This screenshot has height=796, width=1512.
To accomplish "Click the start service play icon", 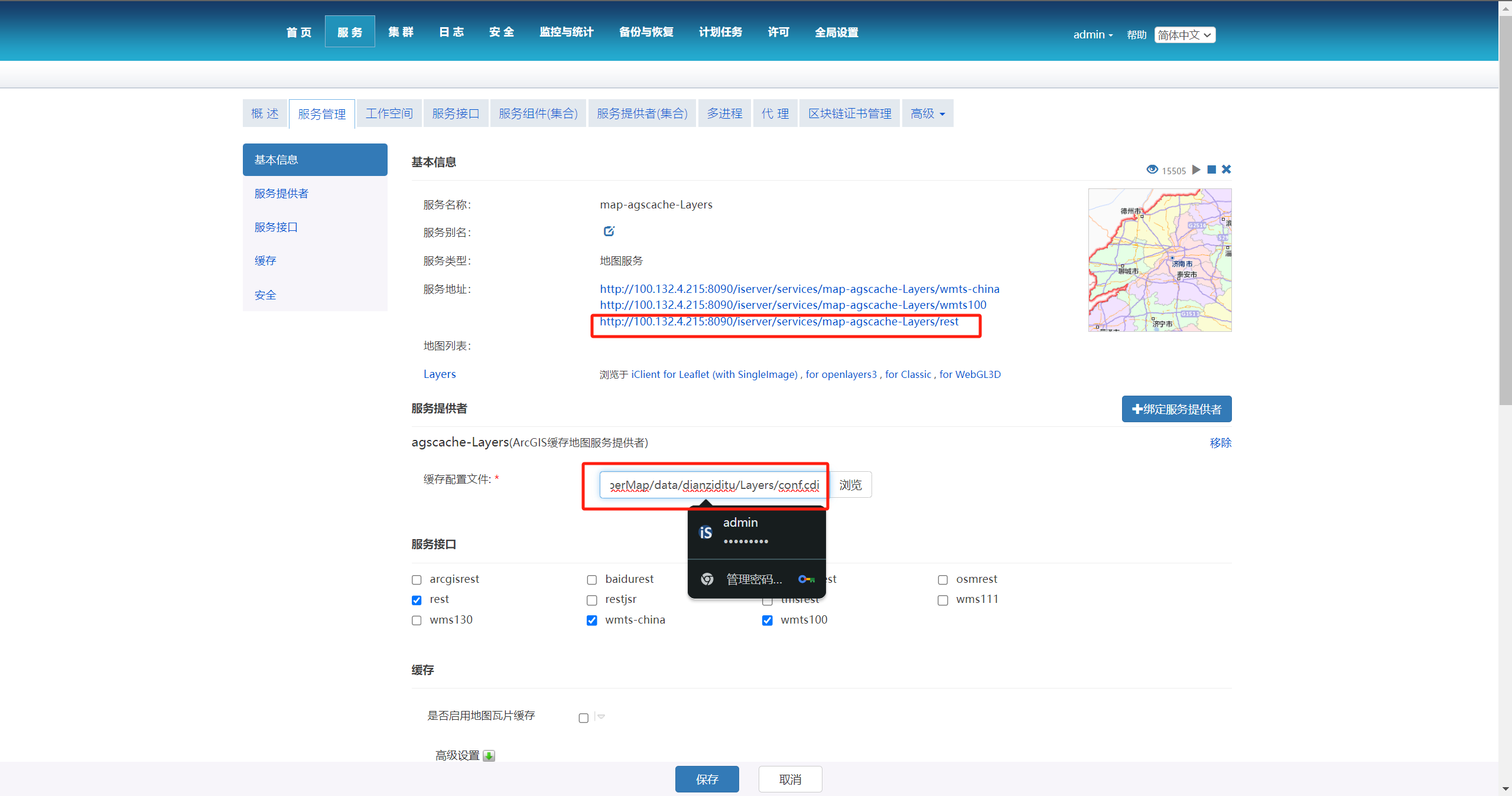I will click(x=1196, y=169).
